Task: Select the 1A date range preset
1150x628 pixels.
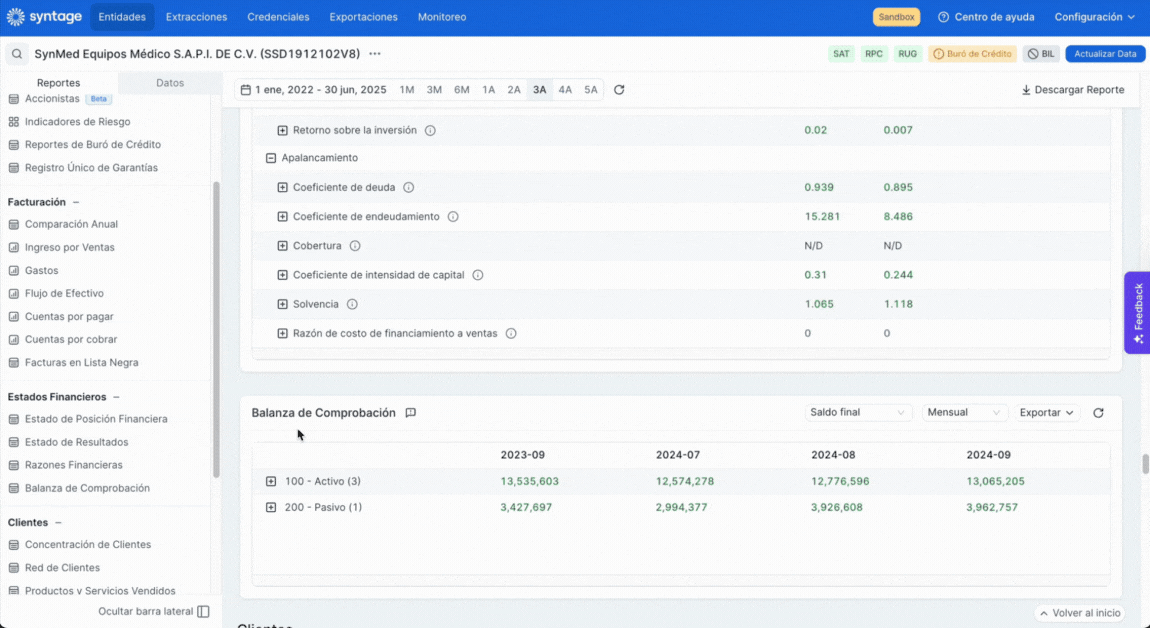Action: tap(488, 90)
